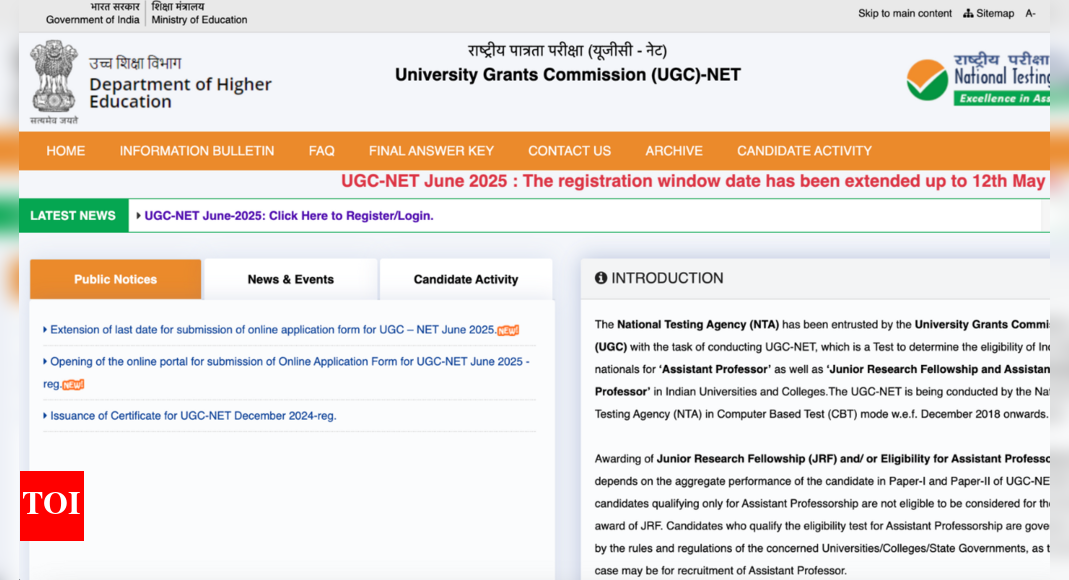
Task: Click the A- font size decrease control
Action: click(x=1030, y=13)
